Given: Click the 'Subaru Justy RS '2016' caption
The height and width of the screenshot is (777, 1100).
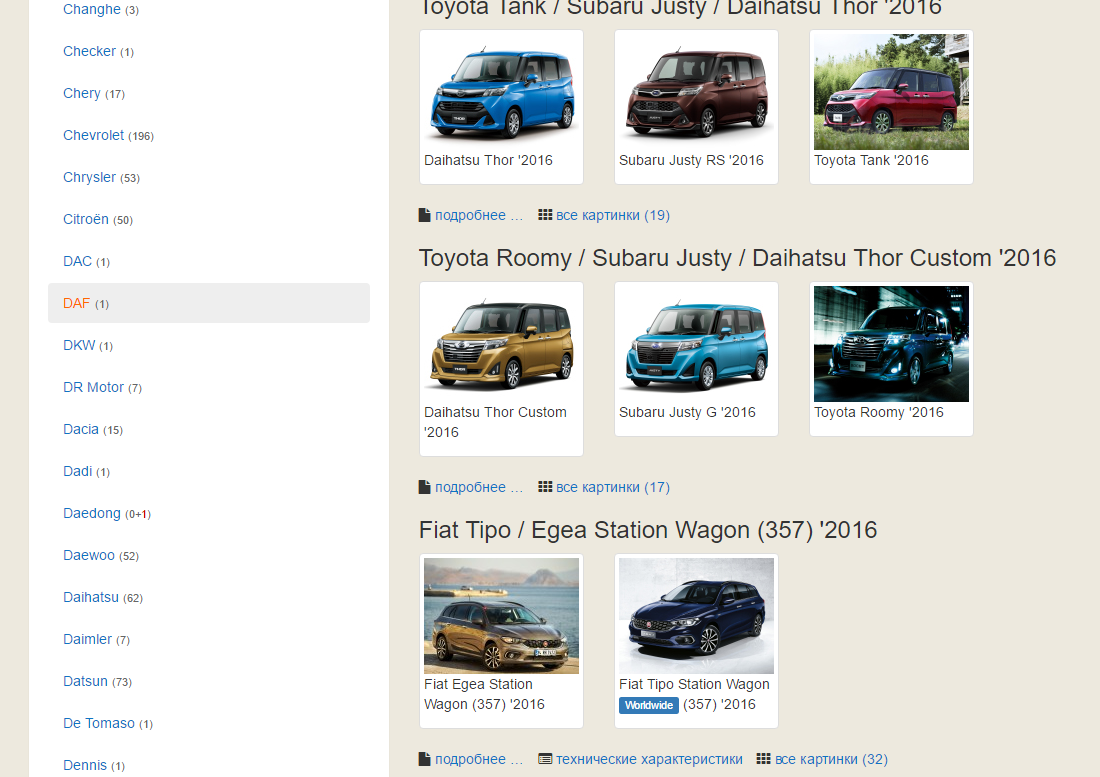Looking at the screenshot, I should point(691,161).
